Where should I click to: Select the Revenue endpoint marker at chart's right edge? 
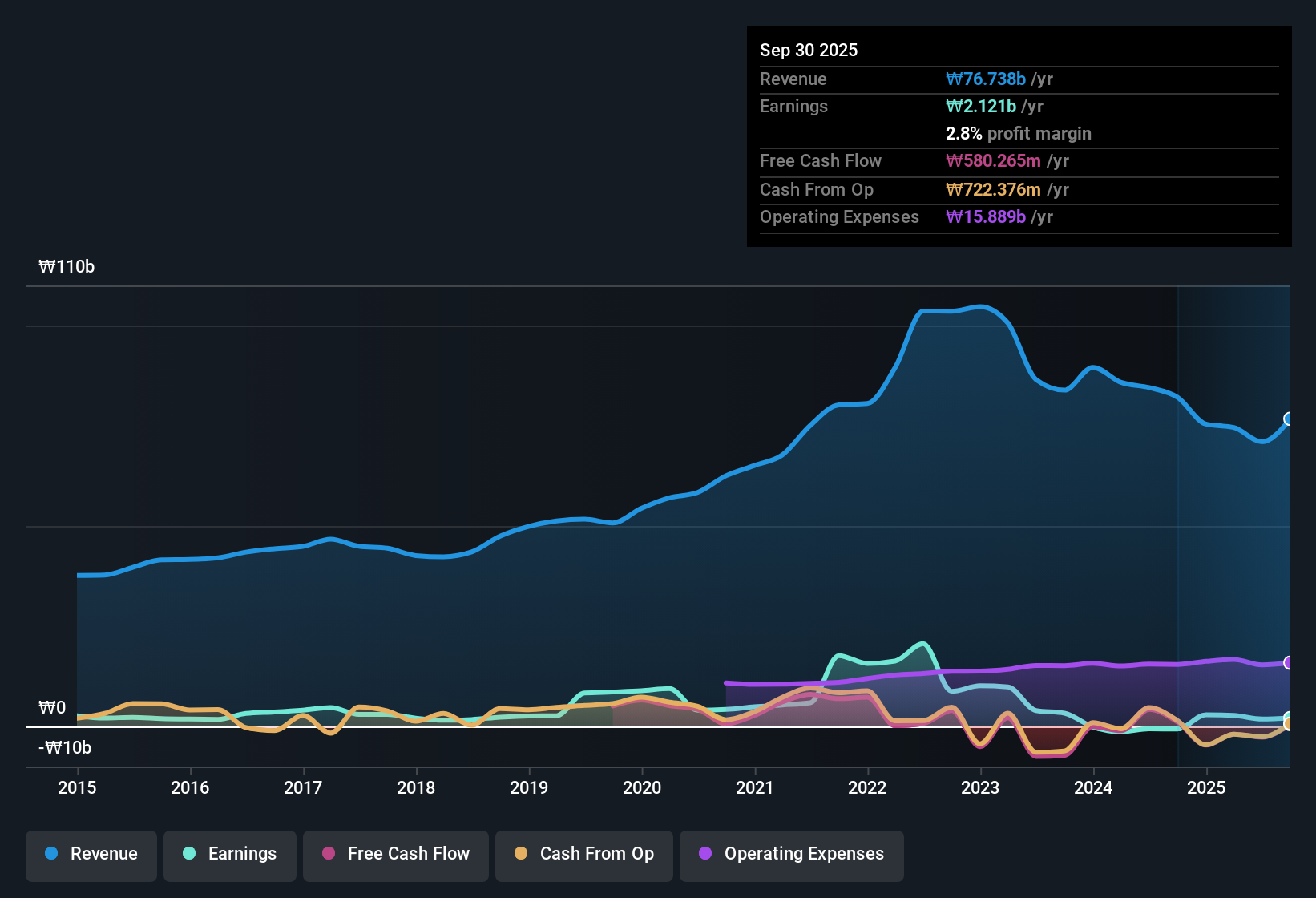(x=1289, y=419)
